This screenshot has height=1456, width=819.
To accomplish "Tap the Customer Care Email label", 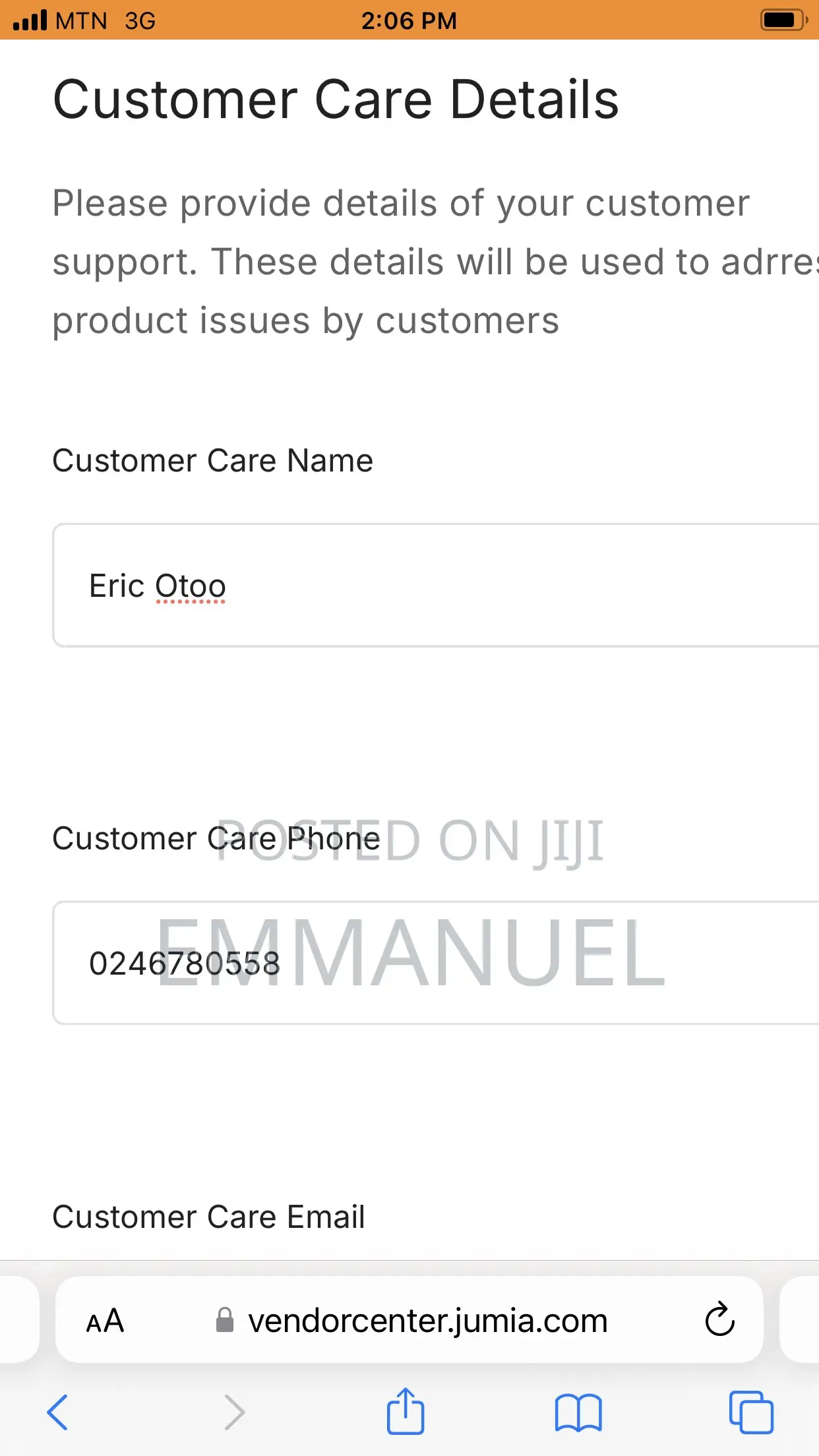I will click(x=208, y=1217).
